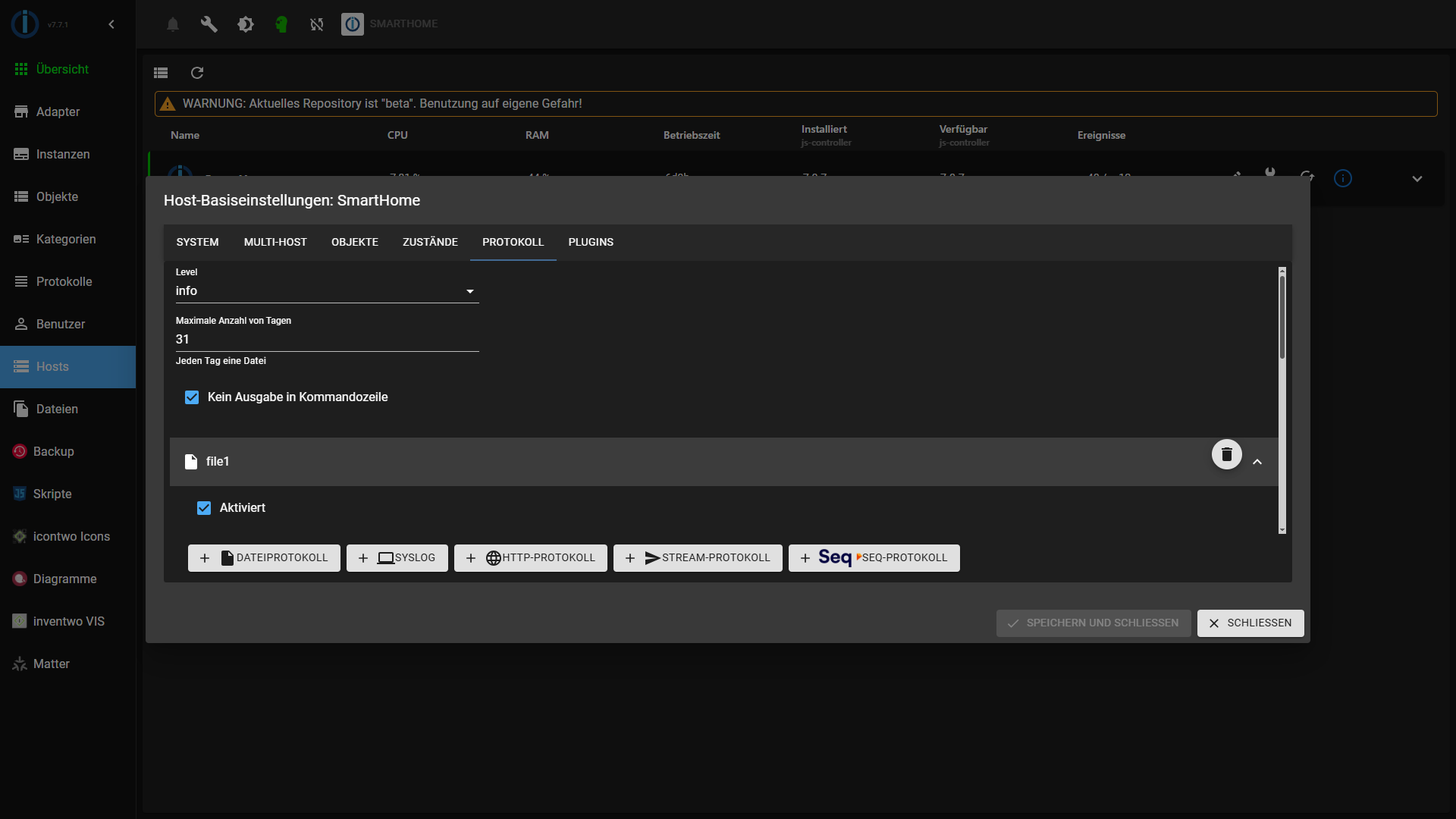Switch the hosts list view icon
The image size is (1456, 819).
tap(161, 73)
